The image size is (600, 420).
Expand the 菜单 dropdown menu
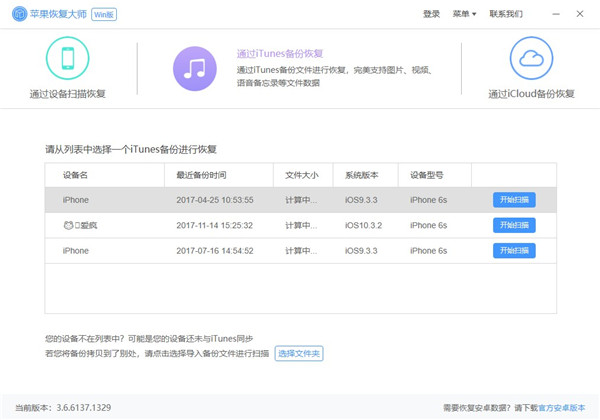(x=464, y=14)
